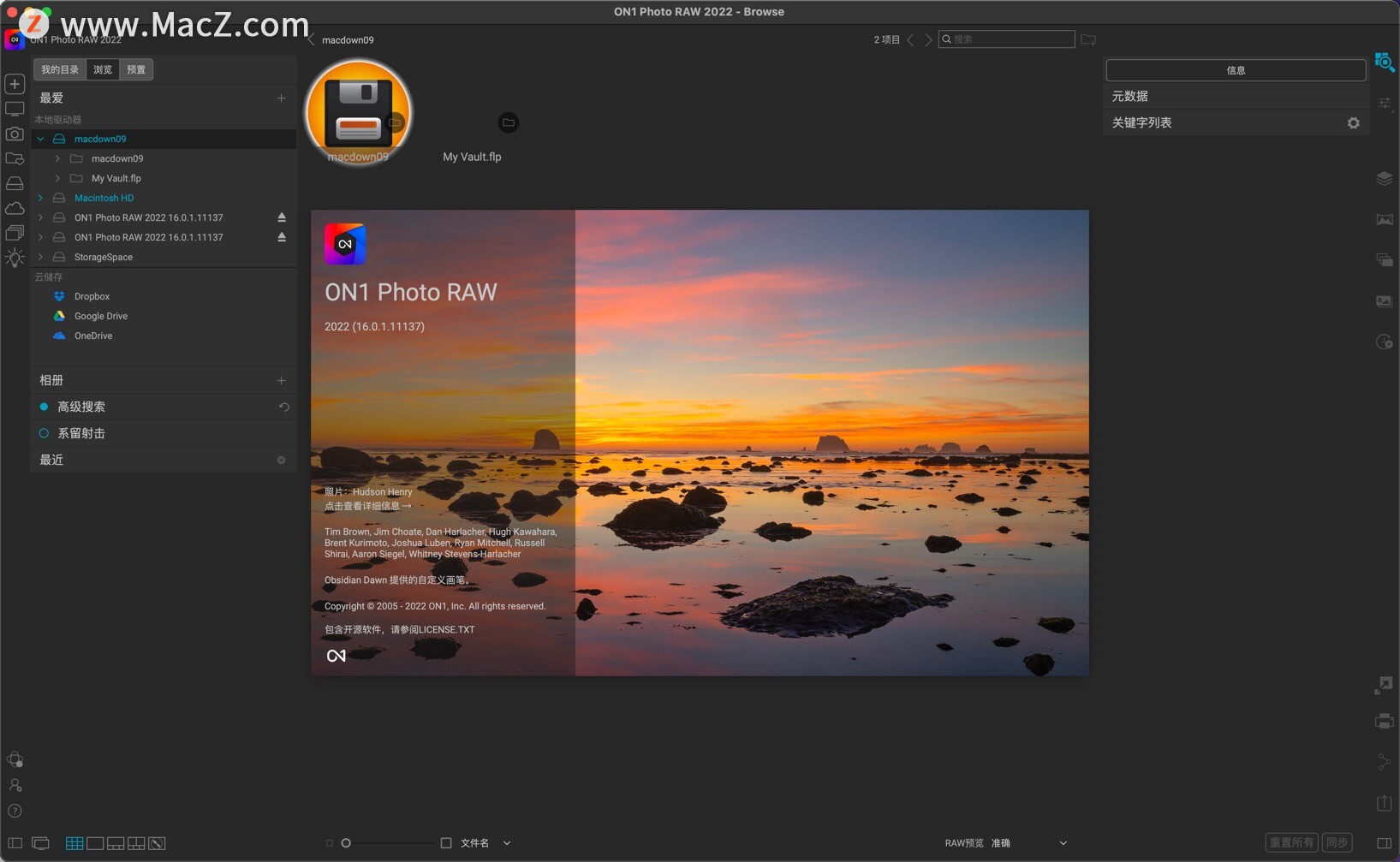Adjust the thumbnail size slider handle

(x=346, y=843)
